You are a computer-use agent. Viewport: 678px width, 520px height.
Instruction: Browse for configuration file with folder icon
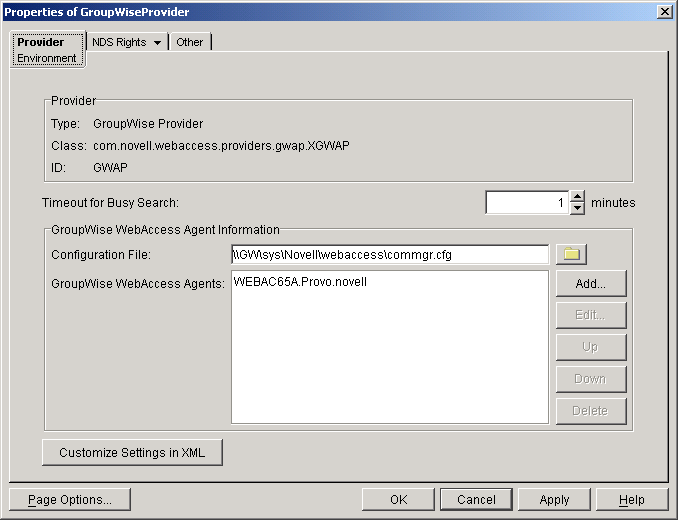571,254
